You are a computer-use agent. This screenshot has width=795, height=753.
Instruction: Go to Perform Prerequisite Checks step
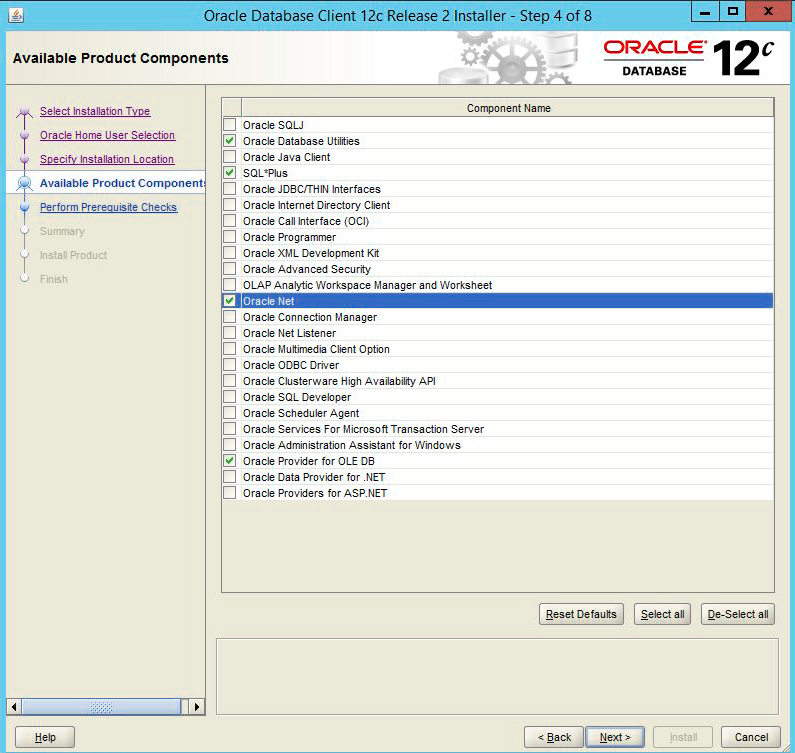[x=108, y=208]
